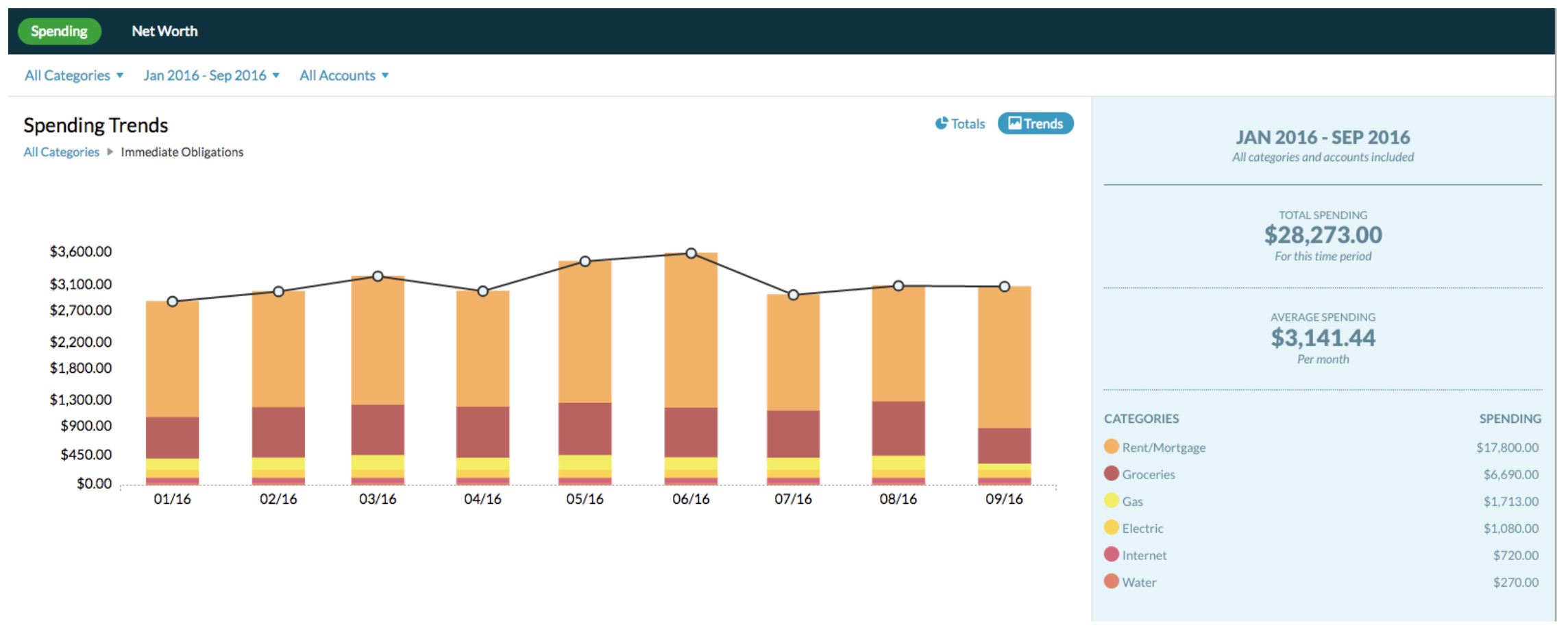Click the 04/16 Rent/Mortgage orange segment

(483, 349)
